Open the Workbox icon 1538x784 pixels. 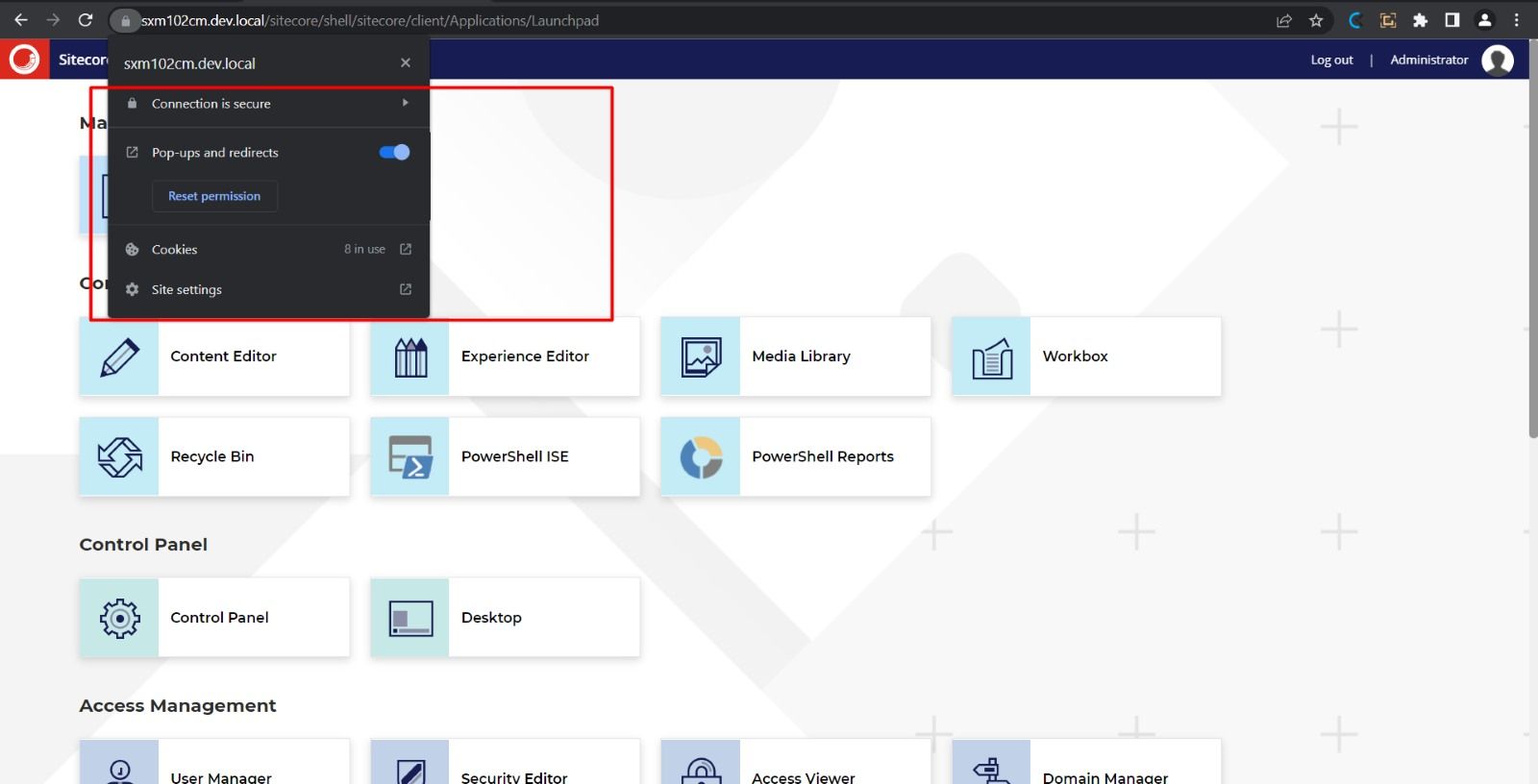click(x=992, y=357)
